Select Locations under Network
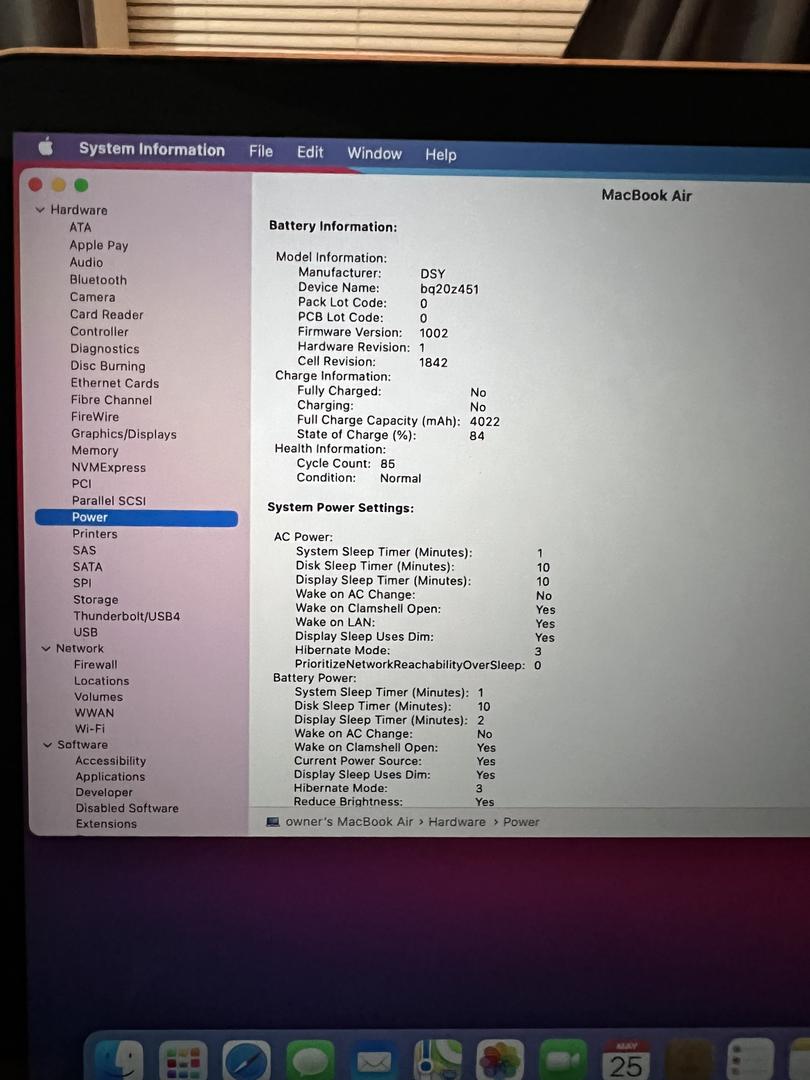This screenshot has height=1080, width=810. click(102, 681)
